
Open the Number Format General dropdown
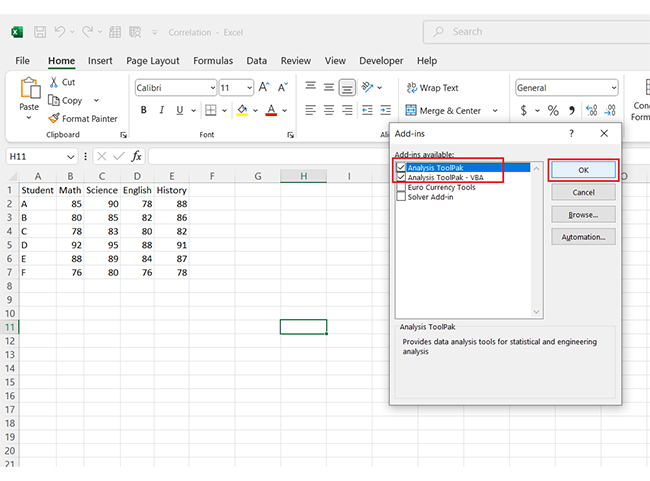614,88
